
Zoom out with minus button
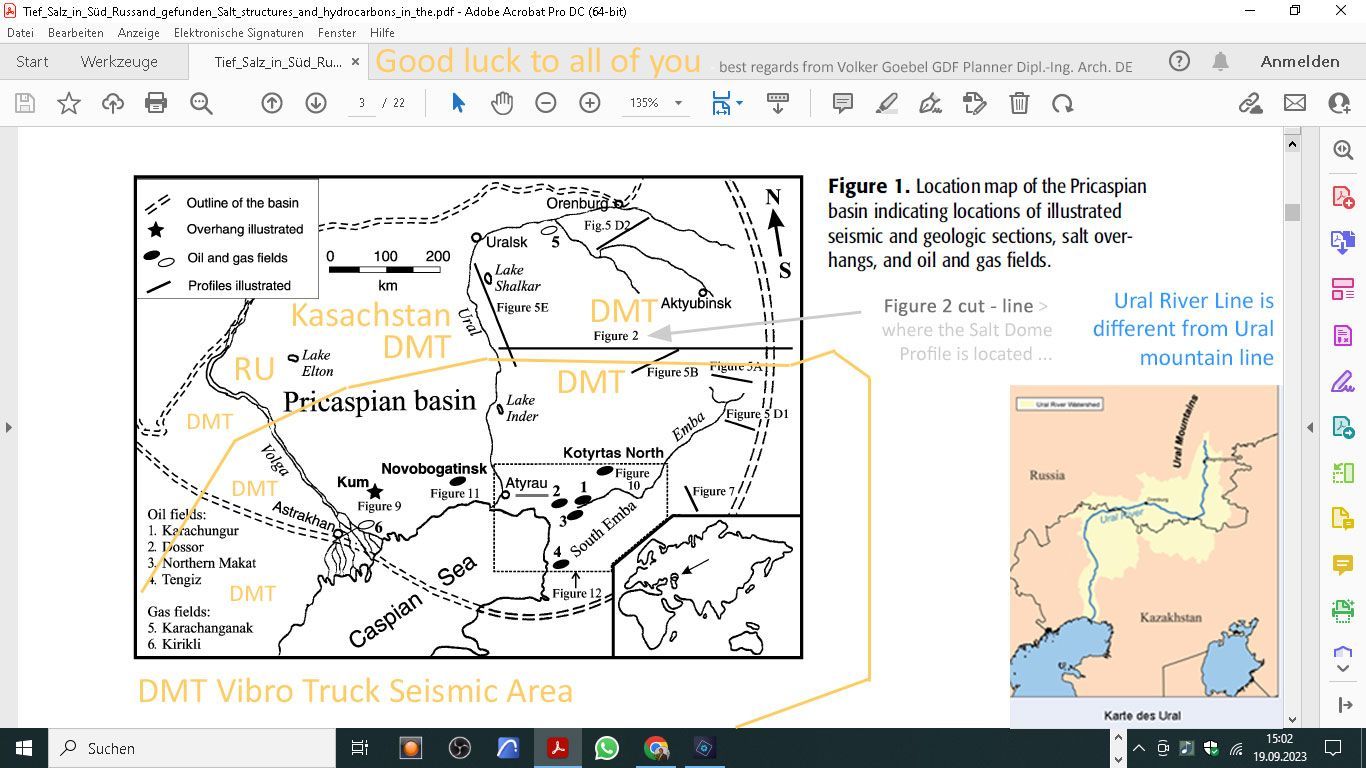(x=545, y=103)
